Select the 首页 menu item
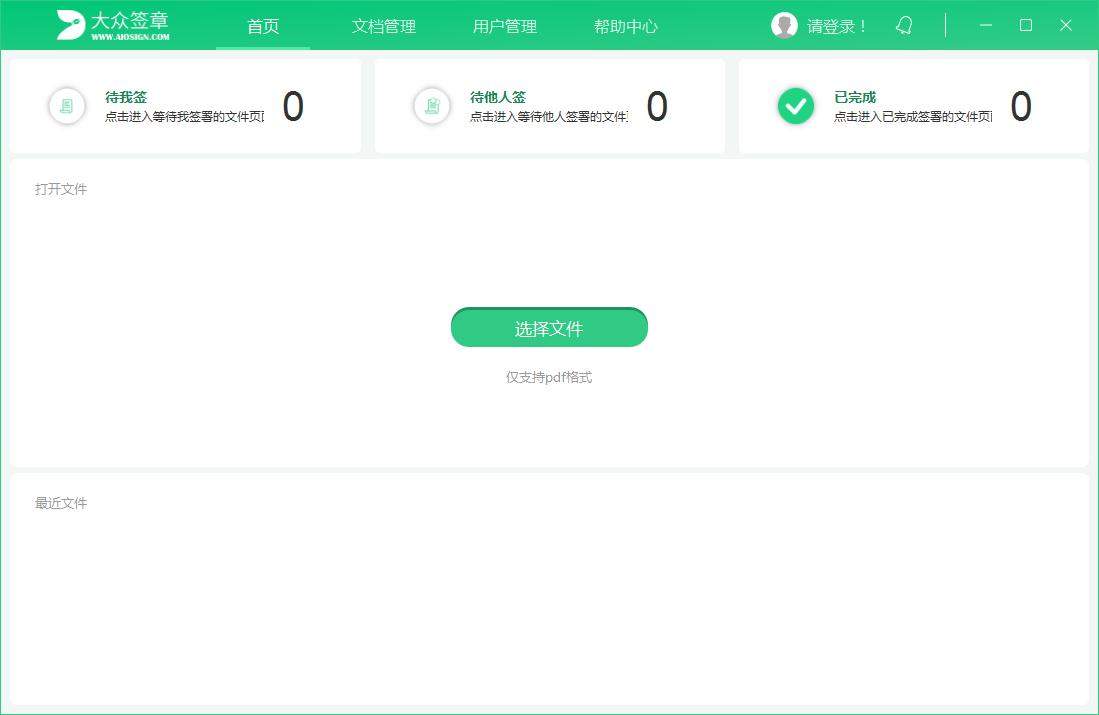Viewport: 1099px width, 715px height. pos(263,27)
